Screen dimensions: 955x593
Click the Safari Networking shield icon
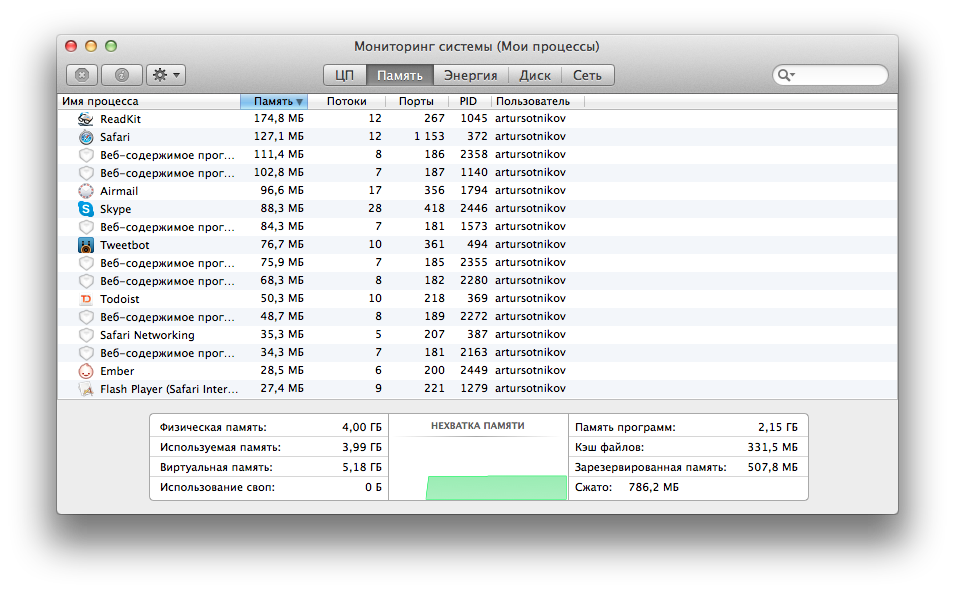tap(86, 335)
